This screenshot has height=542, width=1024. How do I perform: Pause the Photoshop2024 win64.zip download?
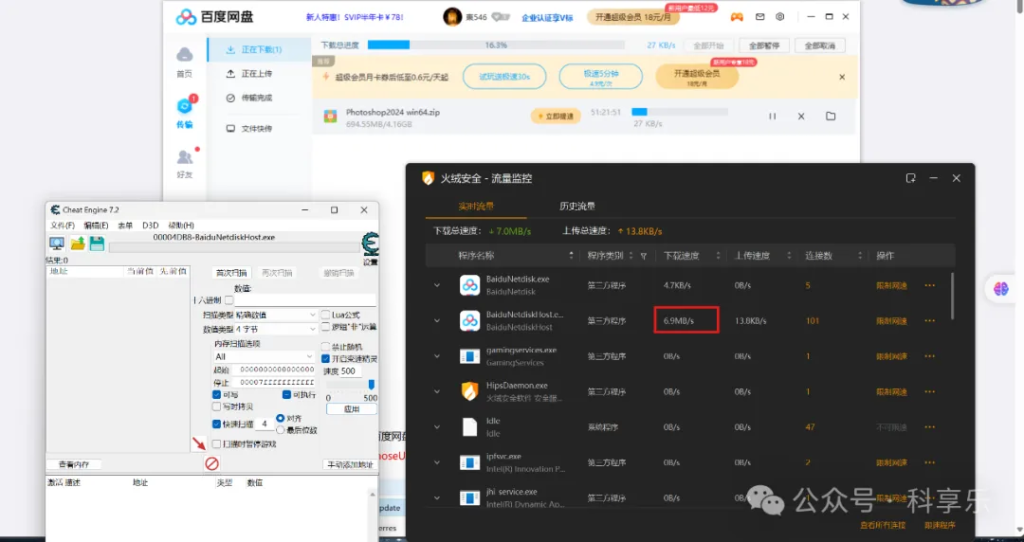(773, 116)
